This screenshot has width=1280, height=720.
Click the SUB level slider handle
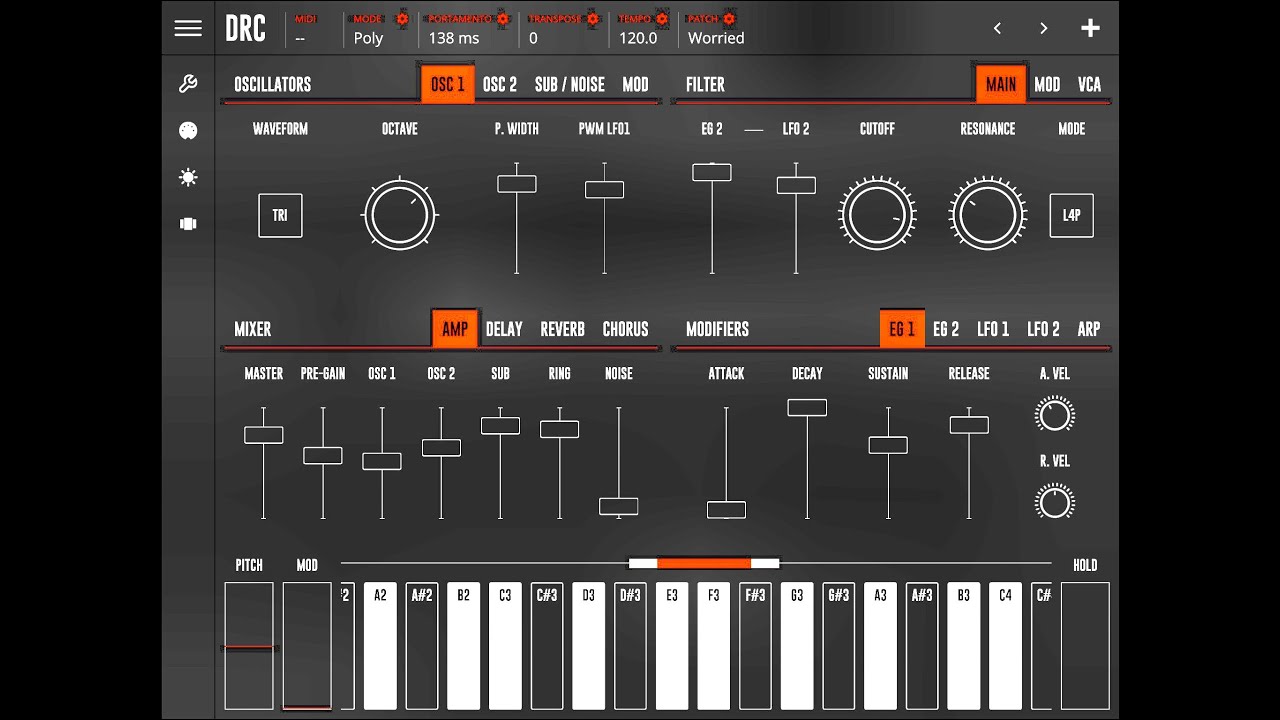pos(500,425)
